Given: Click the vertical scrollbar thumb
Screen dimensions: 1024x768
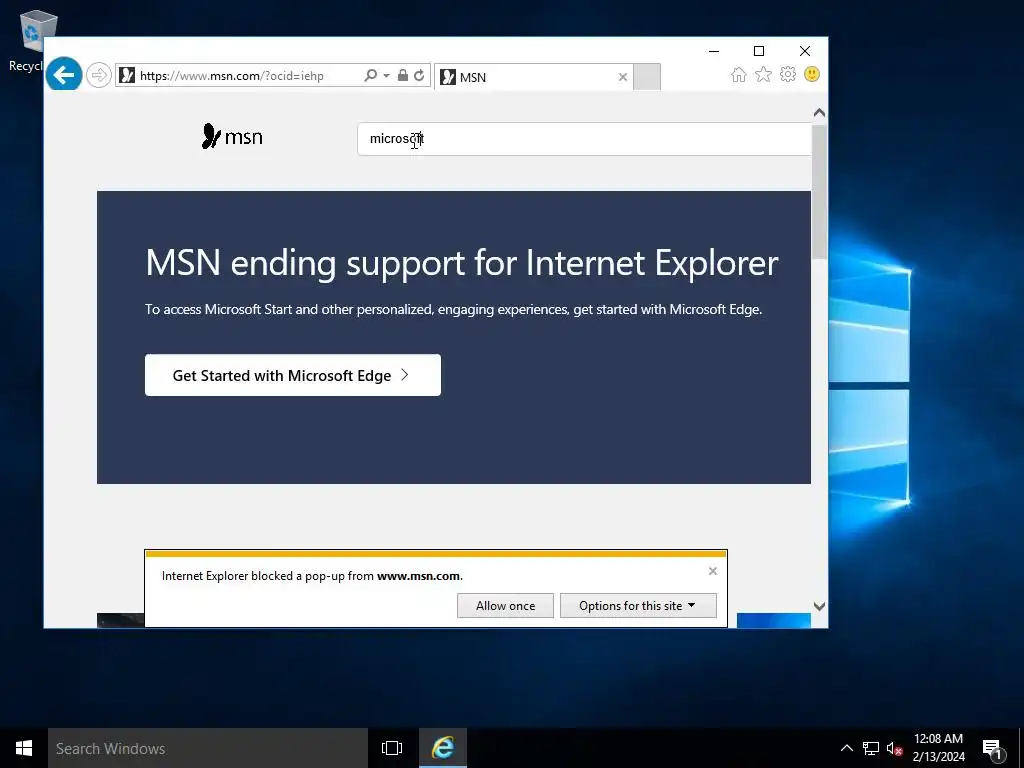Looking at the screenshot, I should (820, 191).
